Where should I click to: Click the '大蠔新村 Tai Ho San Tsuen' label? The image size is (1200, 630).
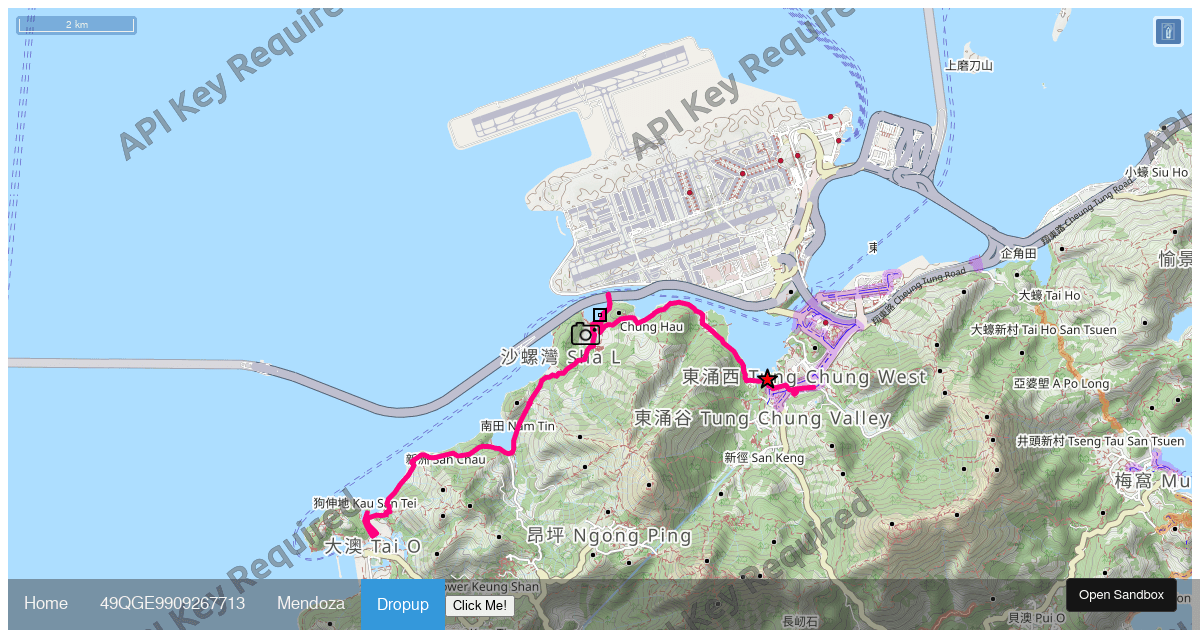coord(1043,330)
